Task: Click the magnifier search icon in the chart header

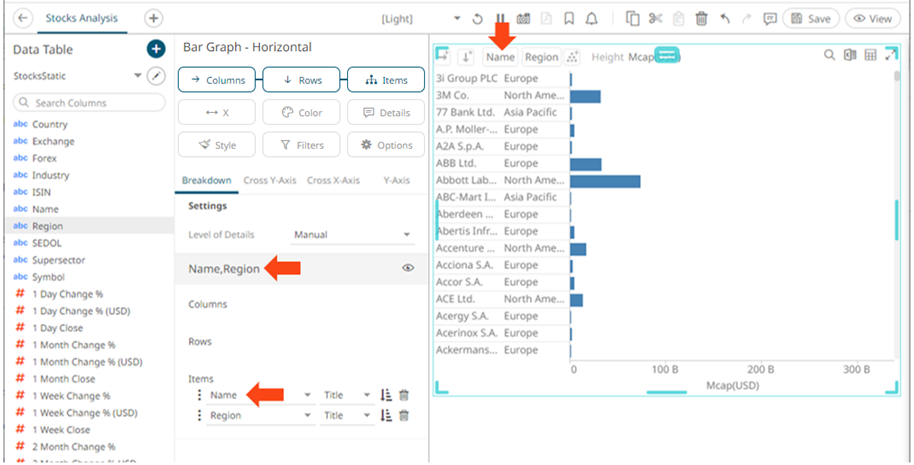Action: 829,56
